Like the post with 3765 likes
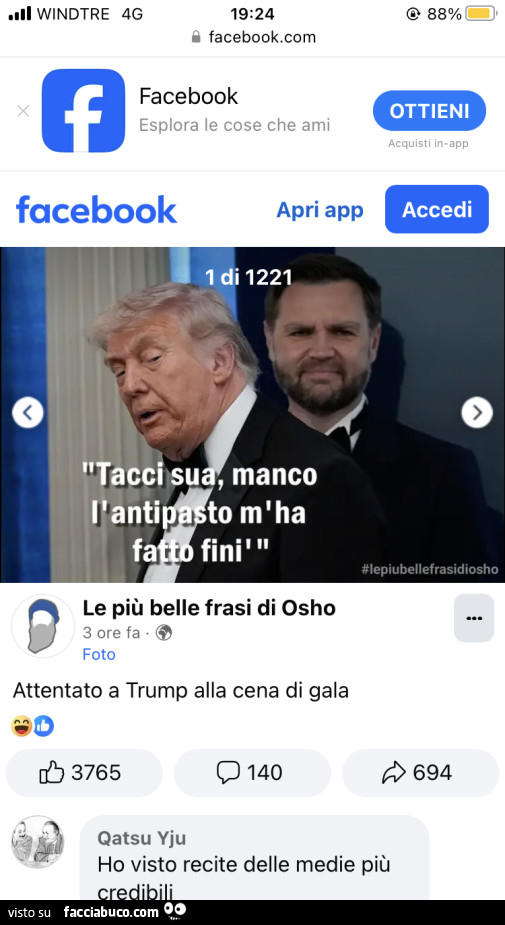Screen dimensions: 505x925 (x=84, y=773)
